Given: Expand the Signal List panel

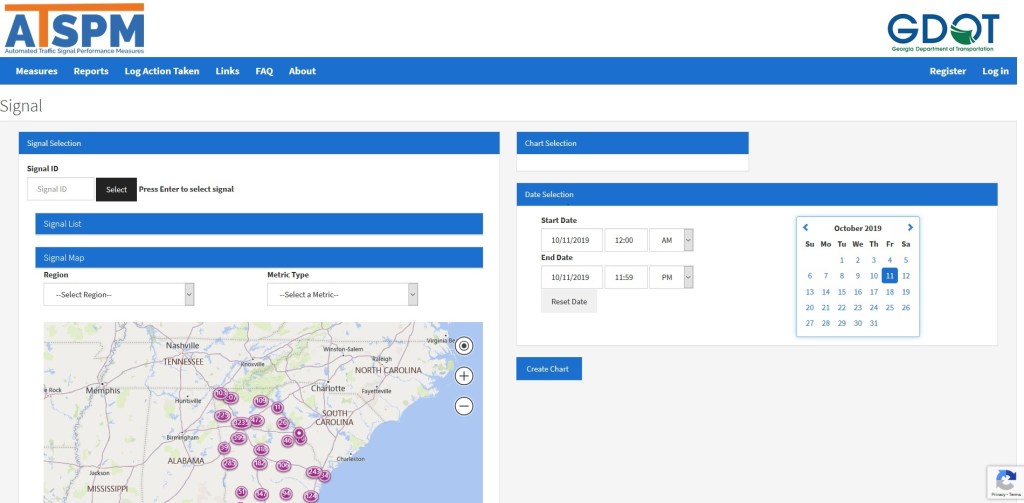Looking at the screenshot, I should pyautogui.click(x=259, y=224).
